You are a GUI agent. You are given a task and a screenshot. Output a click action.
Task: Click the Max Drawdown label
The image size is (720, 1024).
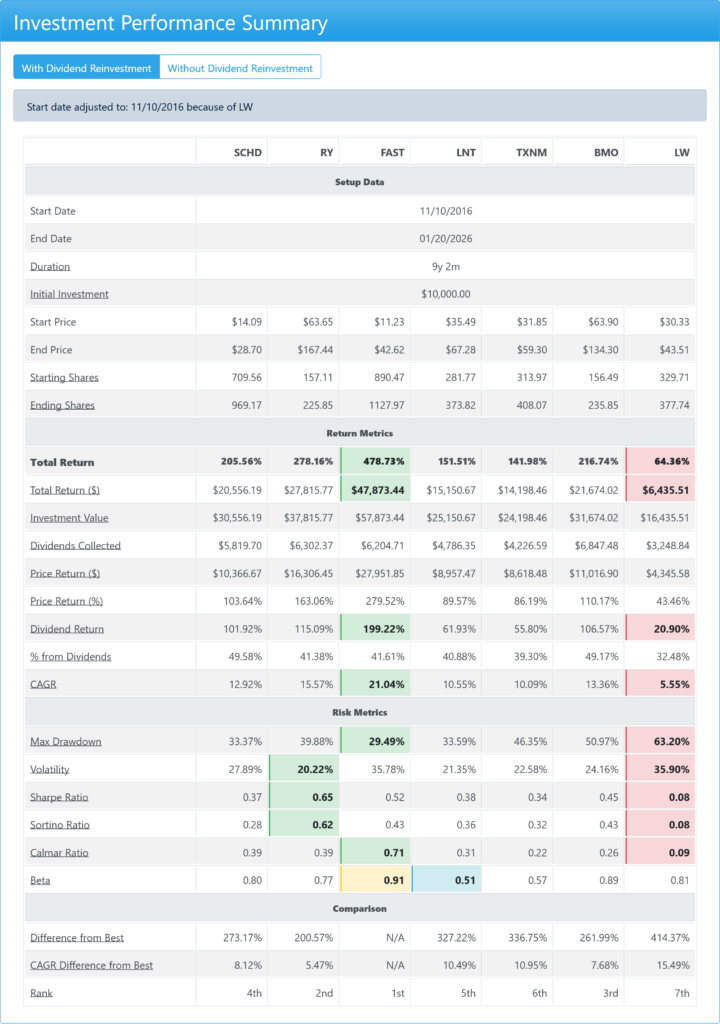pyautogui.click(x=65, y=742)
